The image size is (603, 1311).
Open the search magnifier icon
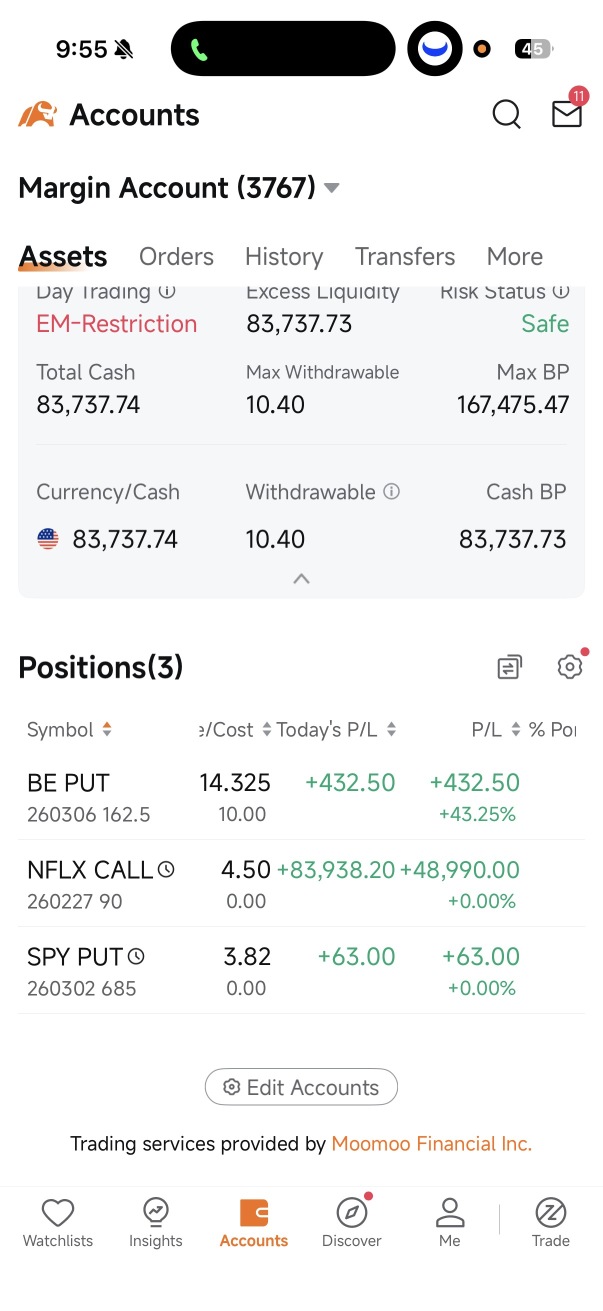click(x=507, y=115)
